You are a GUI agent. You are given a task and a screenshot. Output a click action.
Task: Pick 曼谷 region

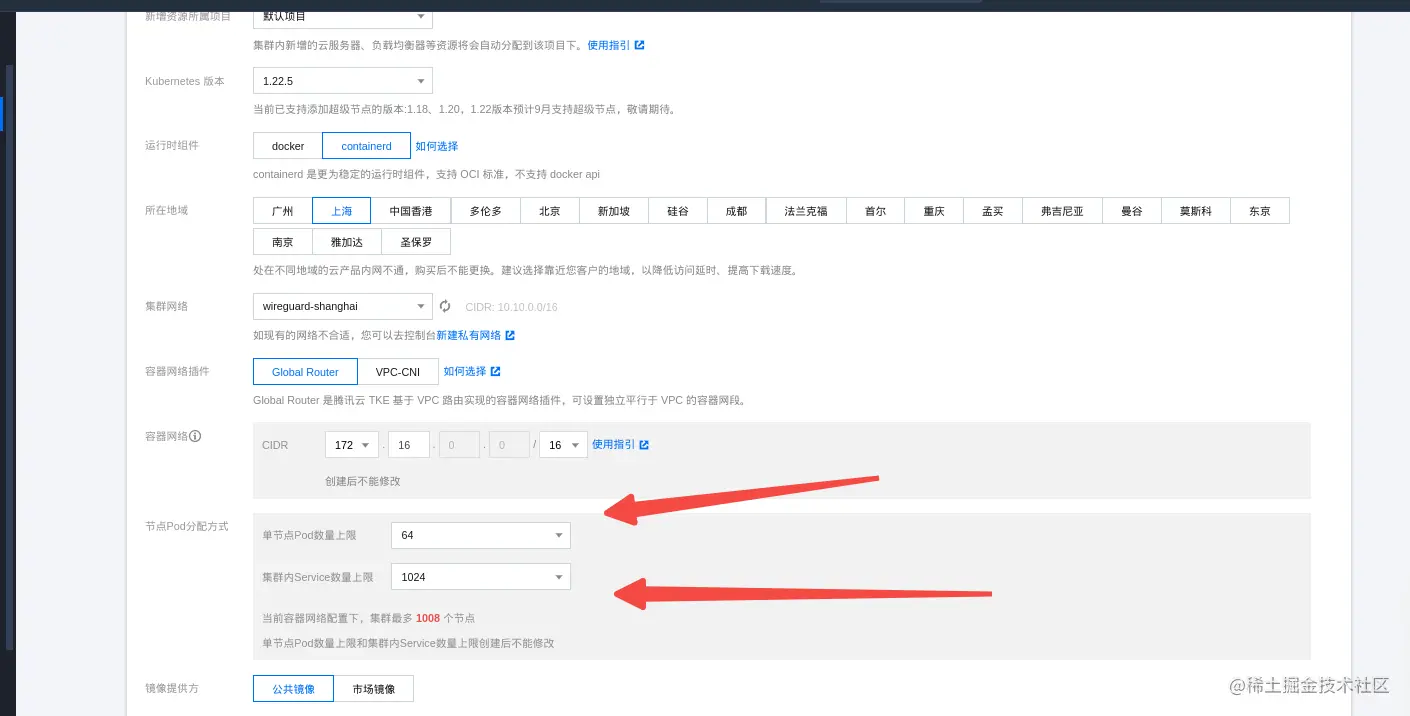coord(1132,211)
